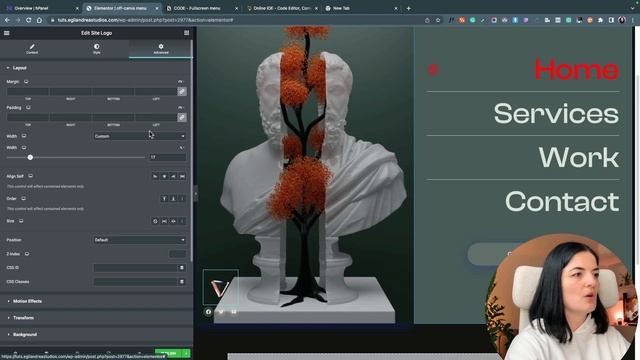
Task: Open dynamic tags for CSS ID
Action: pos(182,268)
